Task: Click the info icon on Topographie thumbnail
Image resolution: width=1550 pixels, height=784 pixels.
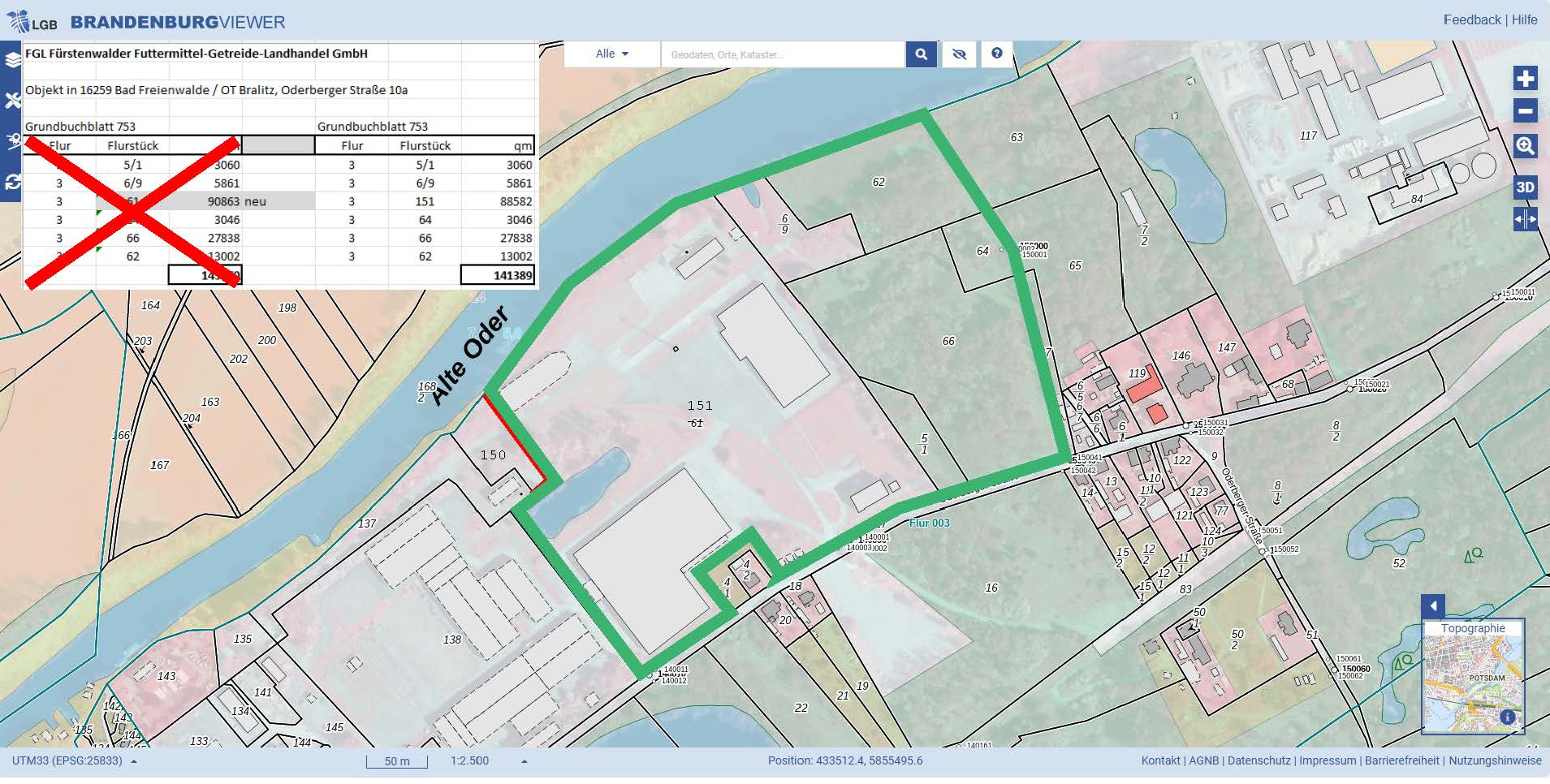Action: click(x=1507, y=717)
